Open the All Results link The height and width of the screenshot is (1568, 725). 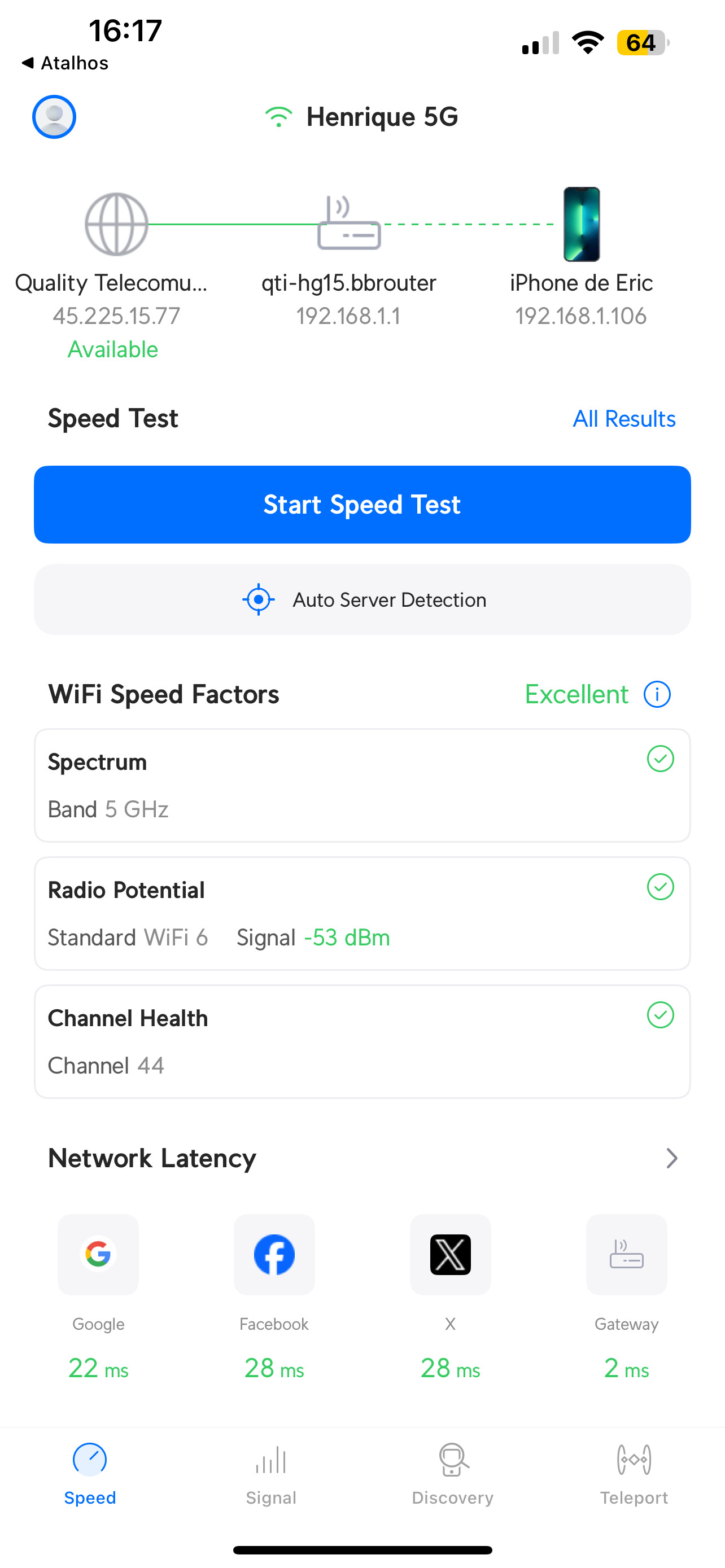tap(624, 419)
